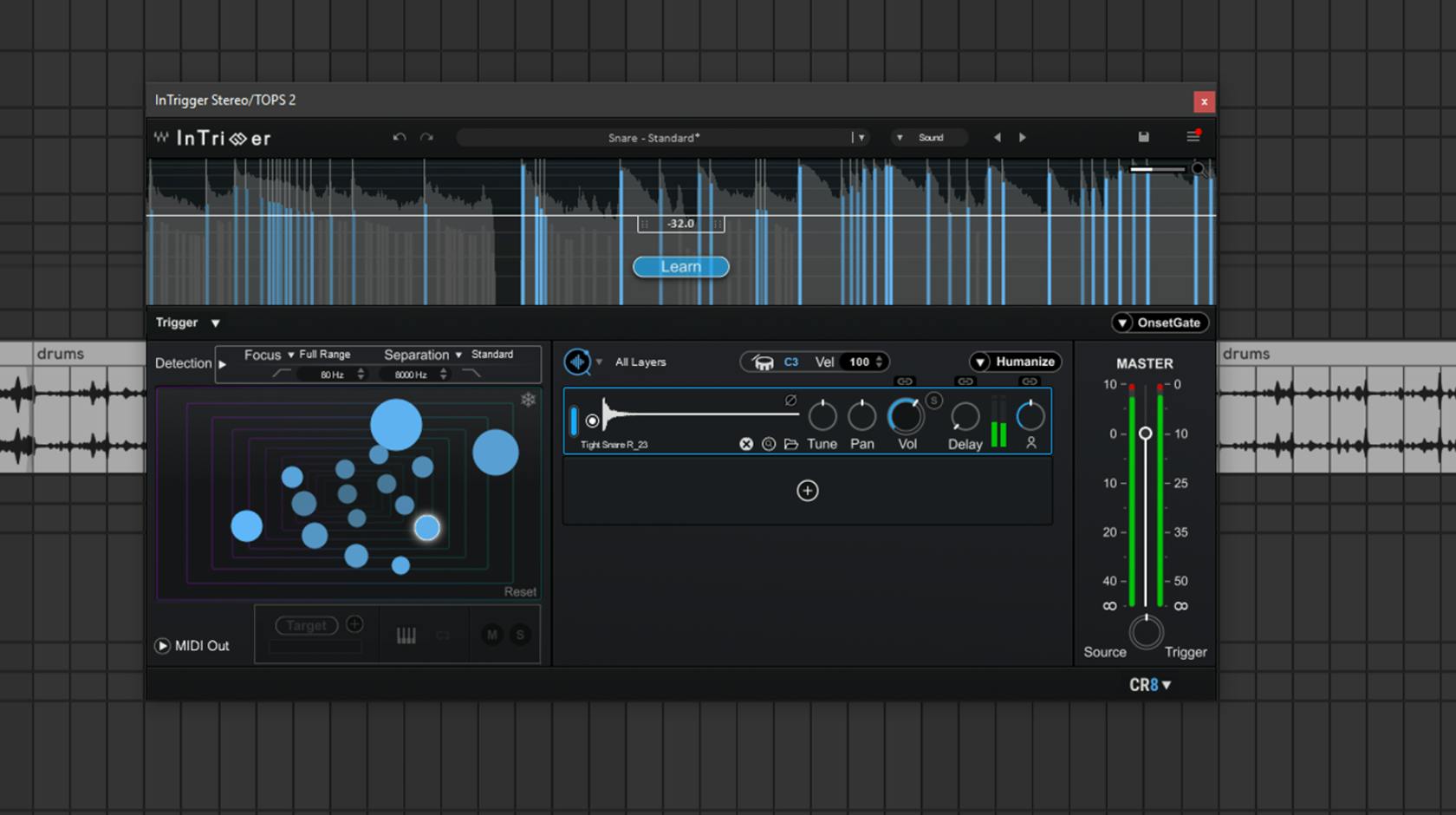Toggle the blue layer power strip

point(573,421)
